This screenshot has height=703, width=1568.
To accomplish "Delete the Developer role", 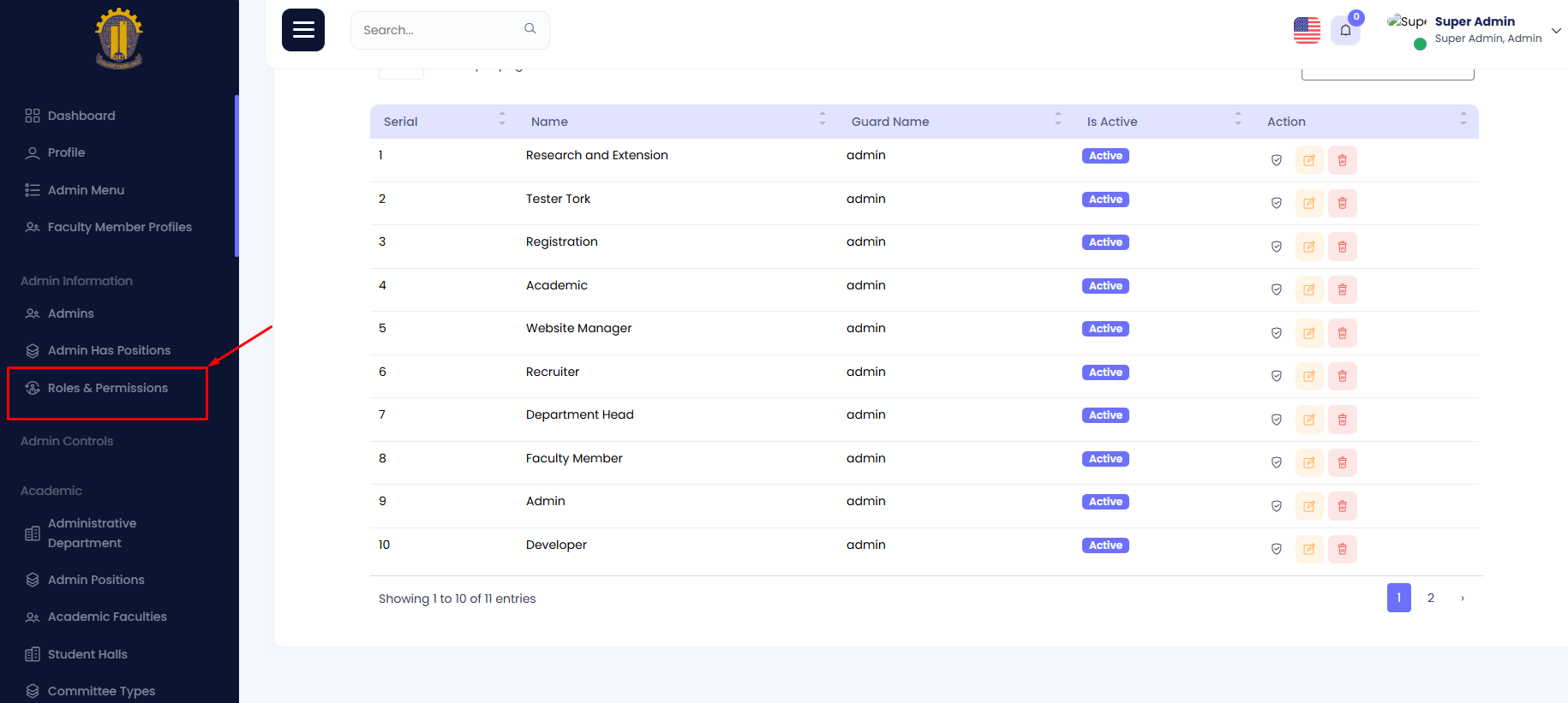I will coord(1342,549).
